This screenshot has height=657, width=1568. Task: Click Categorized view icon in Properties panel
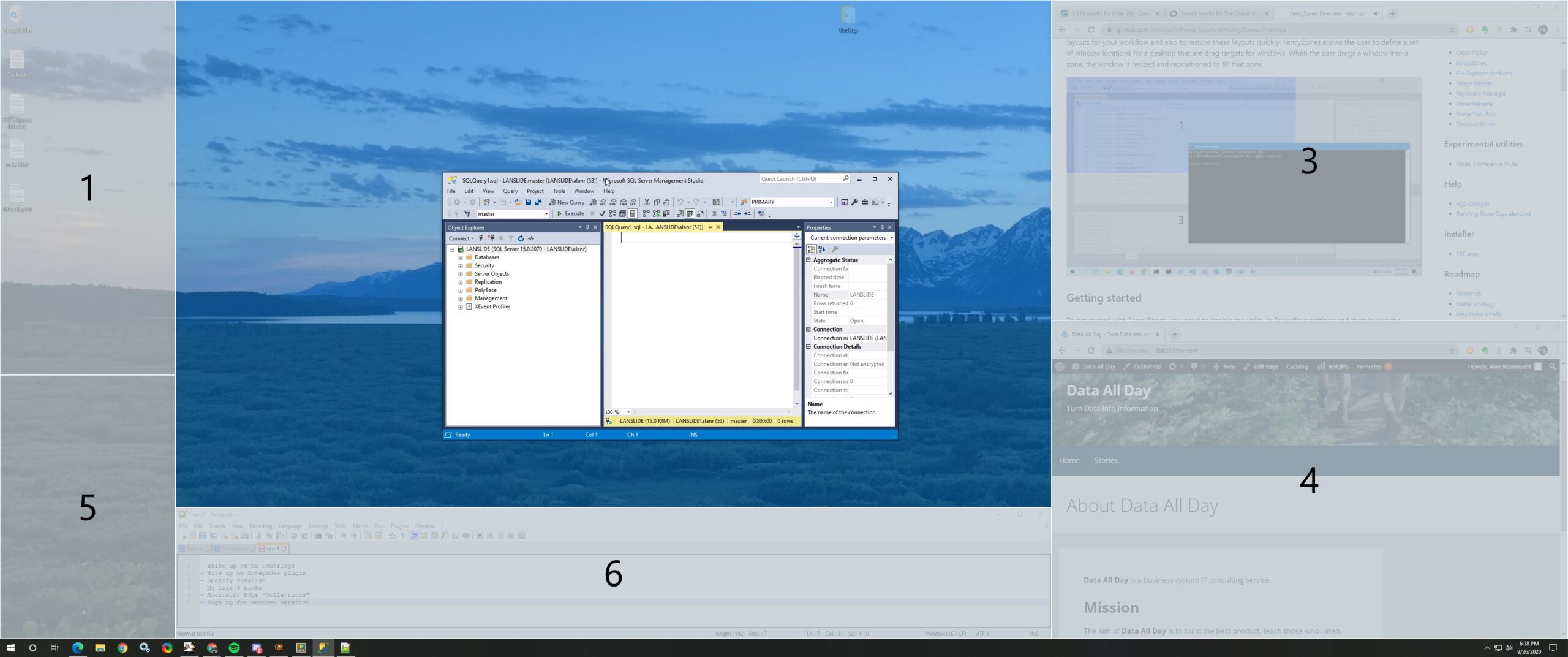(812, 249)
